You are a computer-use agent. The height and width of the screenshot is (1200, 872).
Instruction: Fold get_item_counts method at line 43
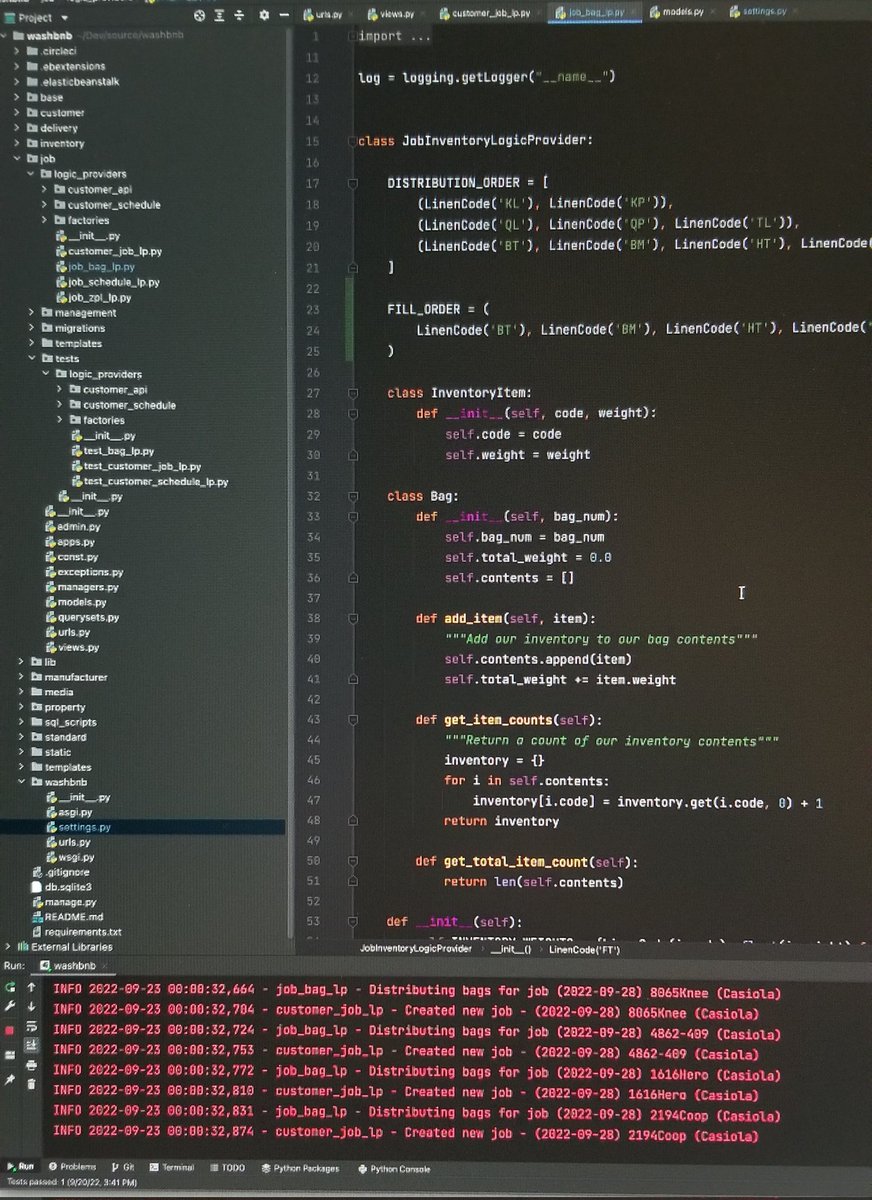tap(352, 720)
